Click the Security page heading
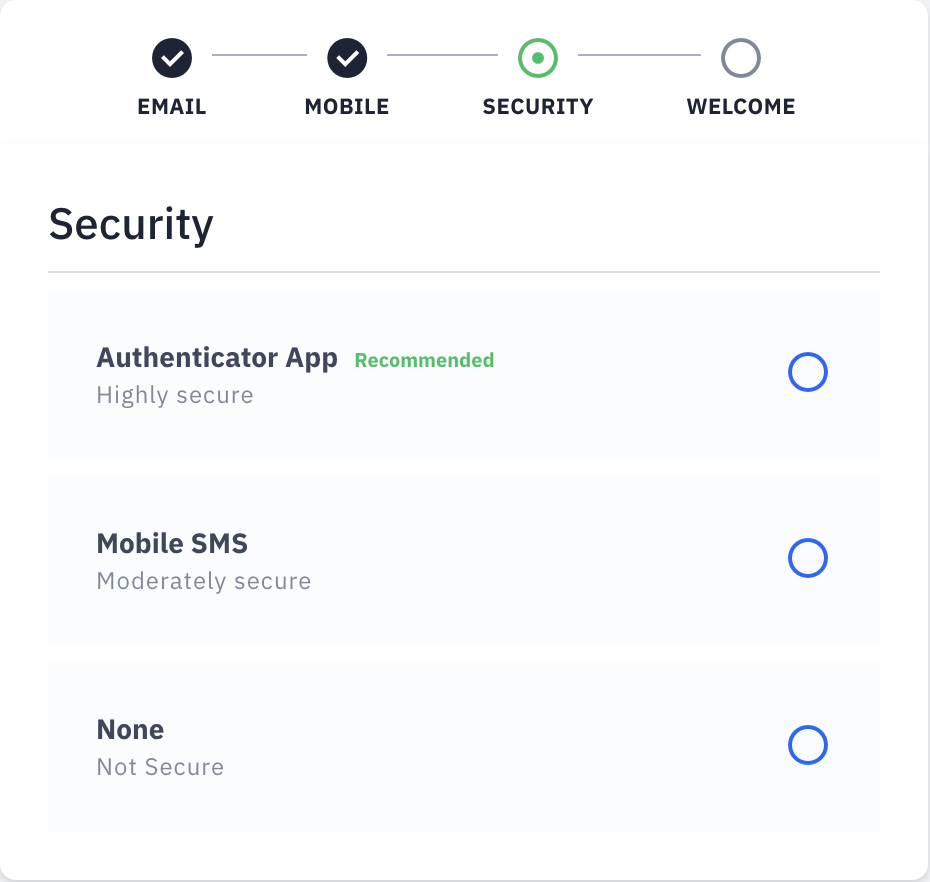Viewport: 930px width, 882px height. tap(130, 224)
